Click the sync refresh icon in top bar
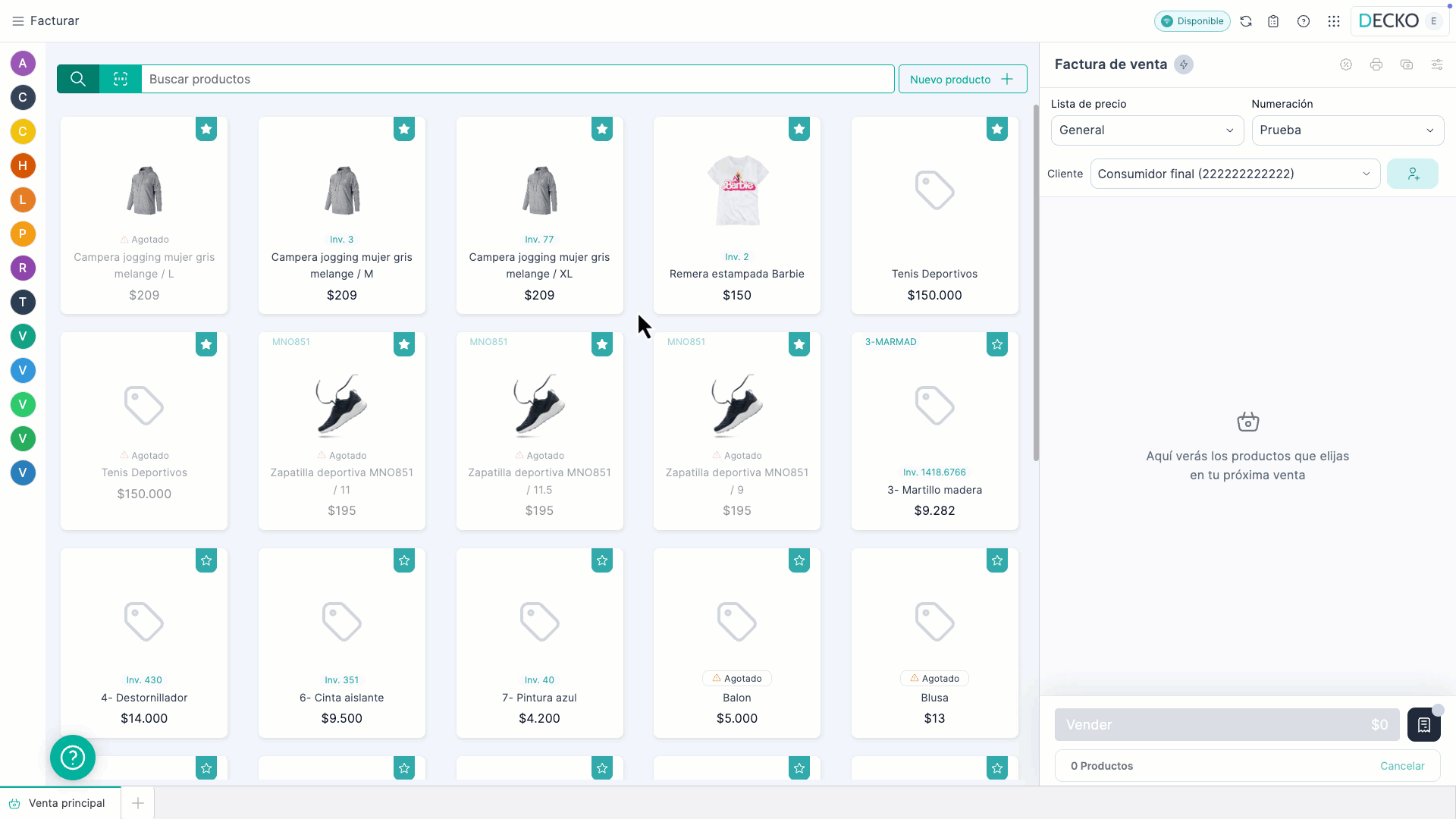 click(1246, 21)
